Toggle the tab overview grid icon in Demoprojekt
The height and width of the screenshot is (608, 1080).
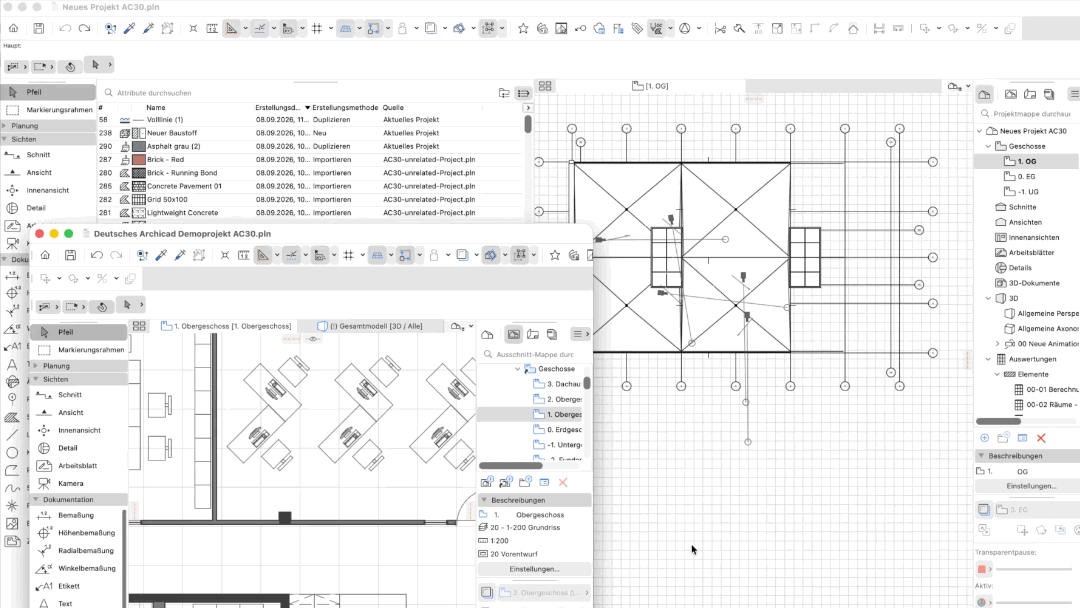tap(139, 326)
